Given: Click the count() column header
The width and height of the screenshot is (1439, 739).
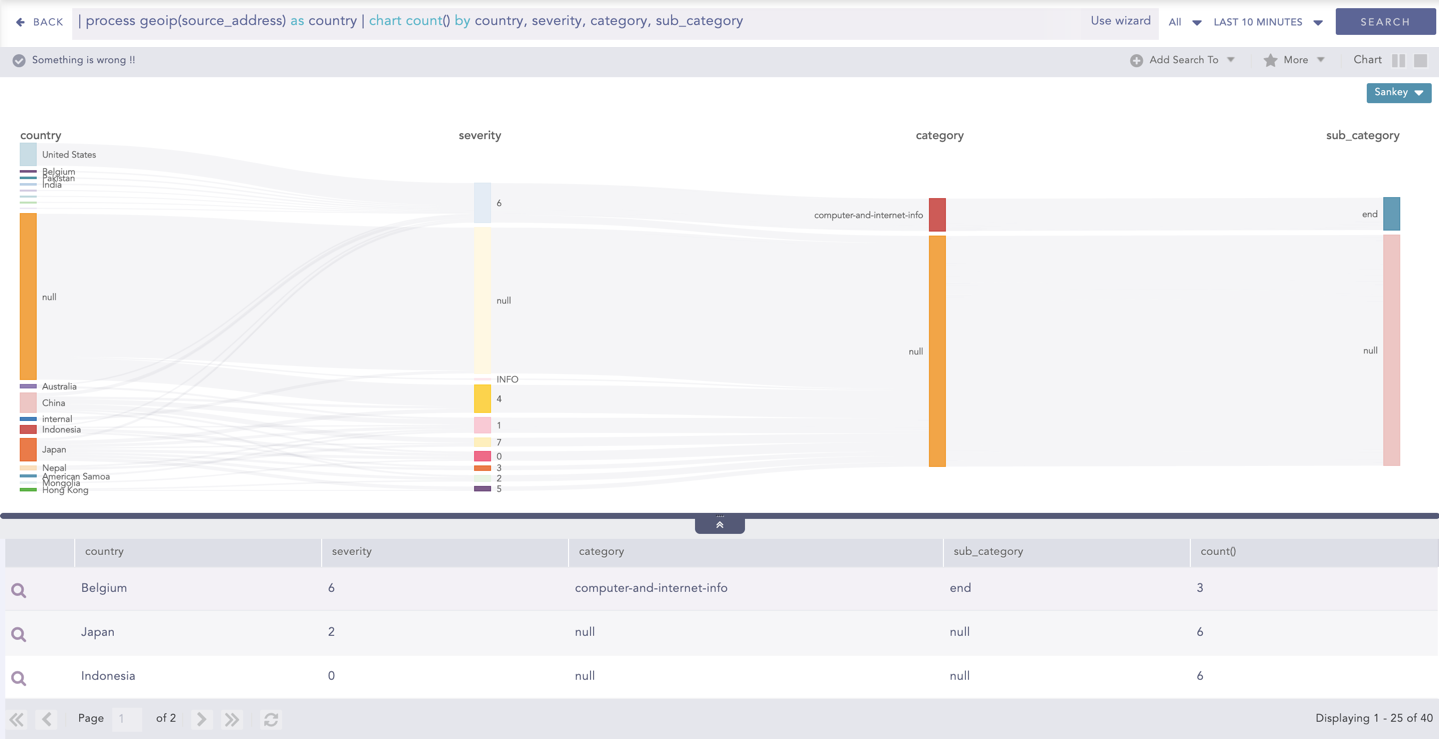Looking at the screenshot, I should click(x=1217, y=552).
